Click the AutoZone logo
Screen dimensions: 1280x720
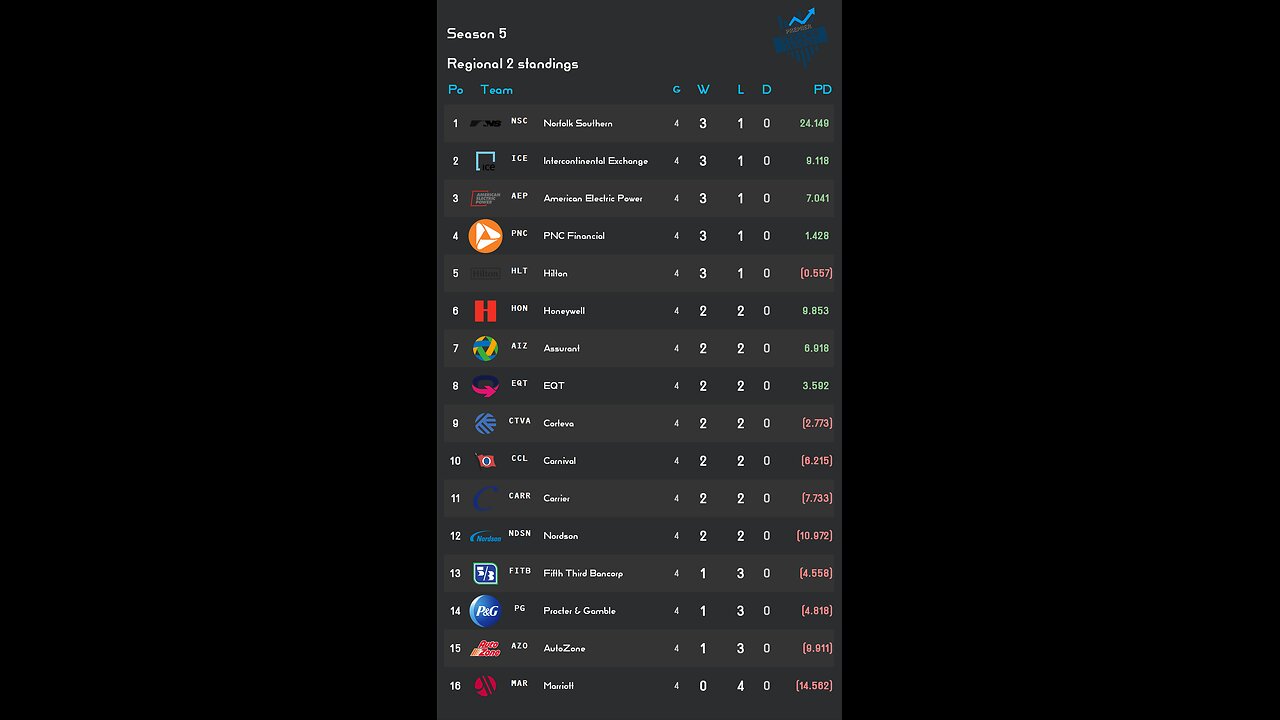pos(486,648)
